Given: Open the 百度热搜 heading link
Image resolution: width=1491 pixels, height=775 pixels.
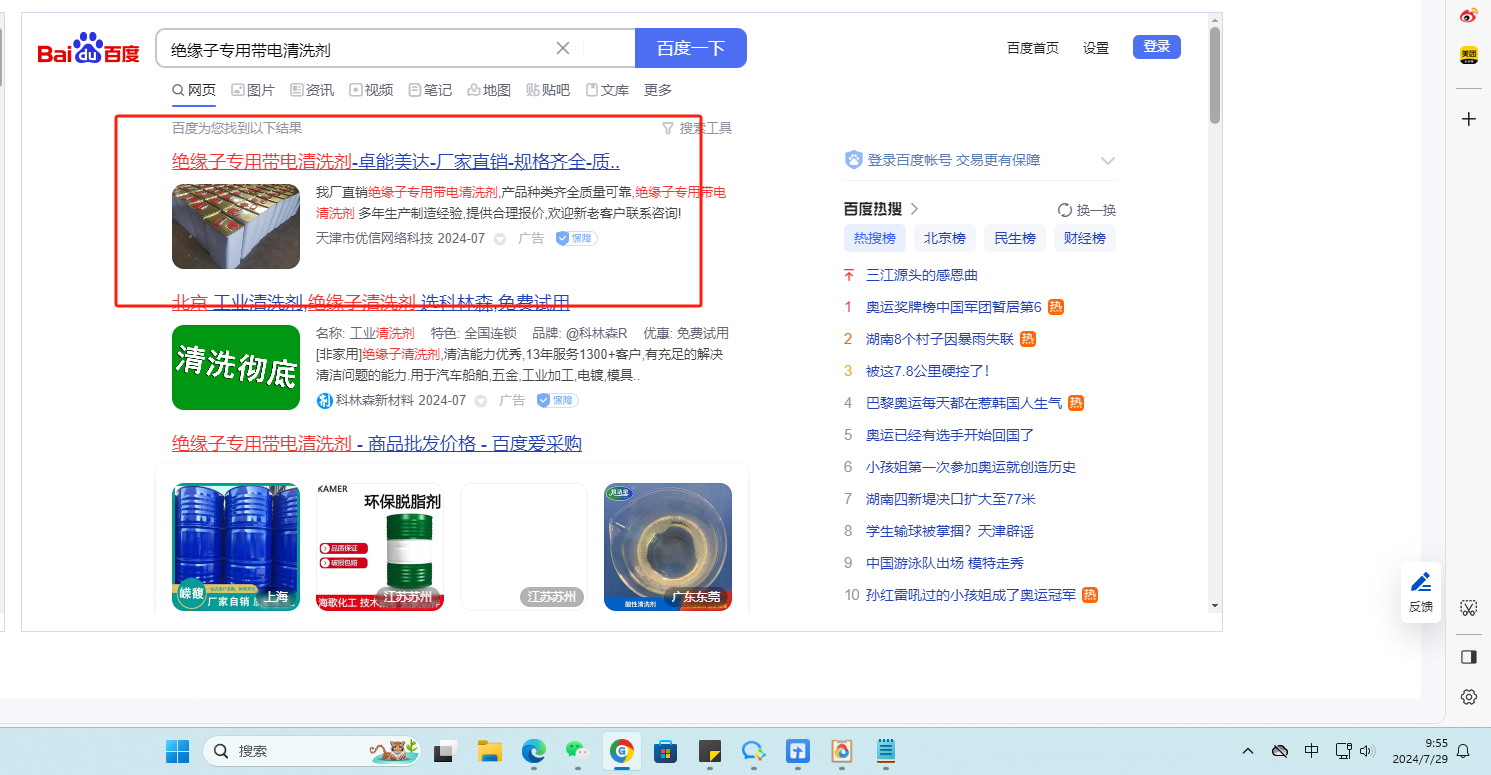Looking at the screenshot, I should 881,209.
